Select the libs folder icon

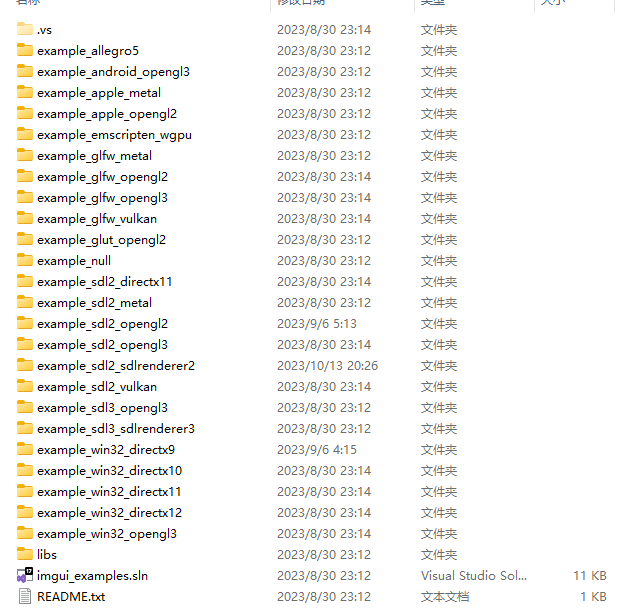[x=25, y=554]
